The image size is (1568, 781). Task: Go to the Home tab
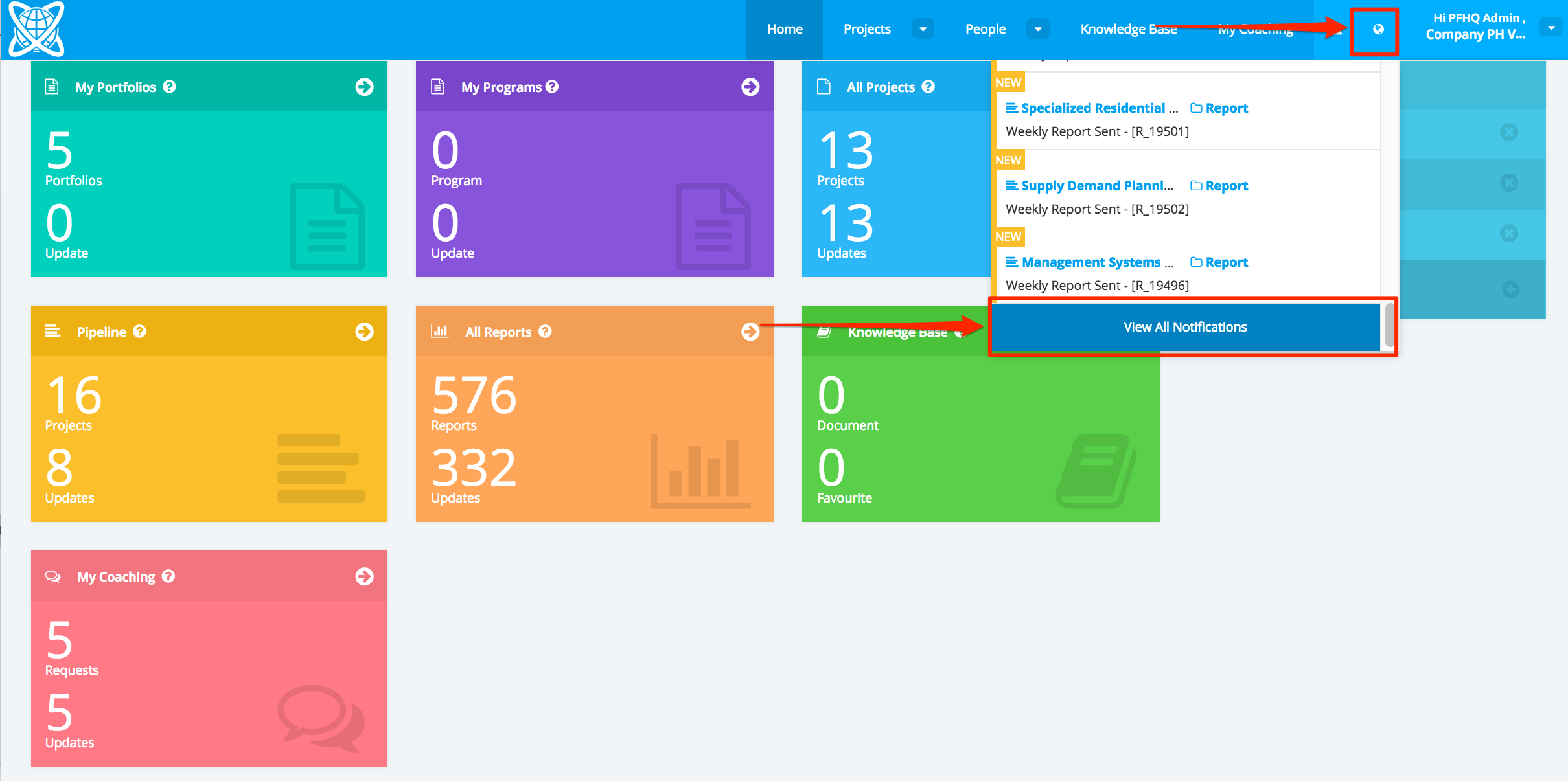click(784, 29)
